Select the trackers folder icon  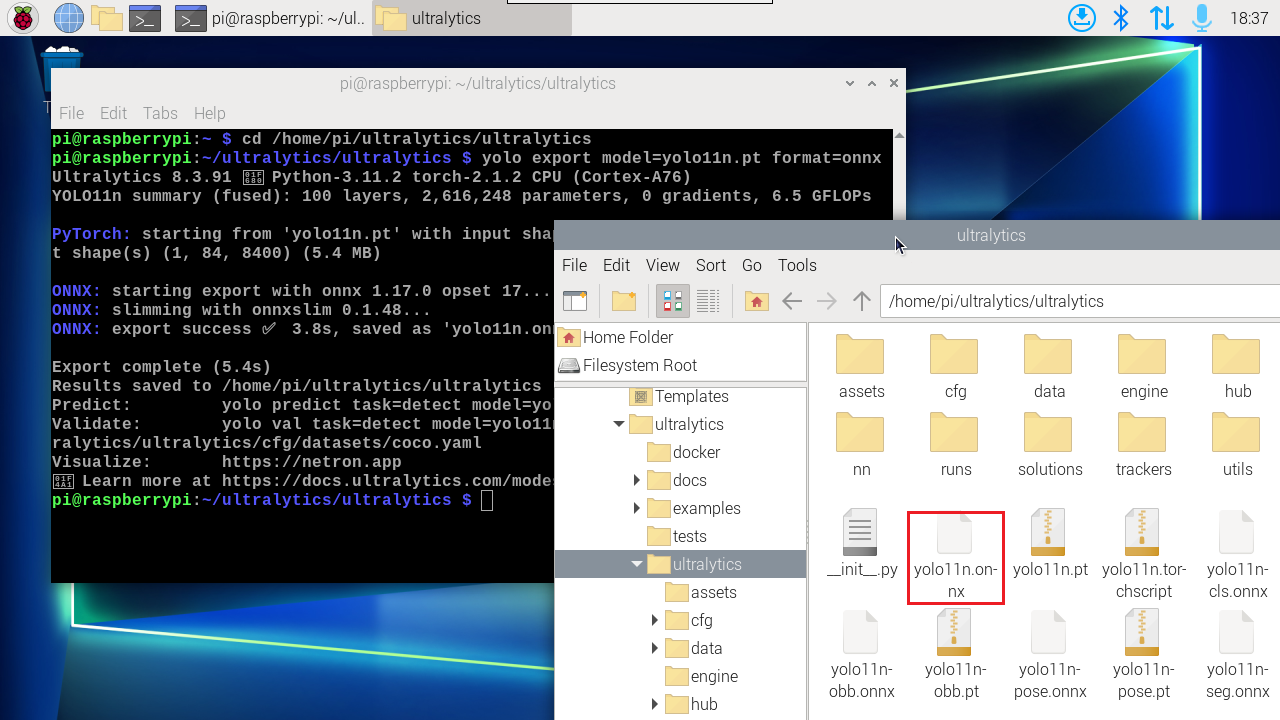1143,445
